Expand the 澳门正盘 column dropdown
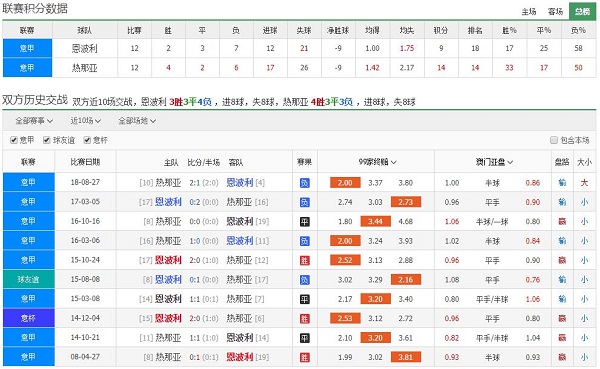Viewport: 600px width, 369px height. pyautogui.click(x=494, y=162)
